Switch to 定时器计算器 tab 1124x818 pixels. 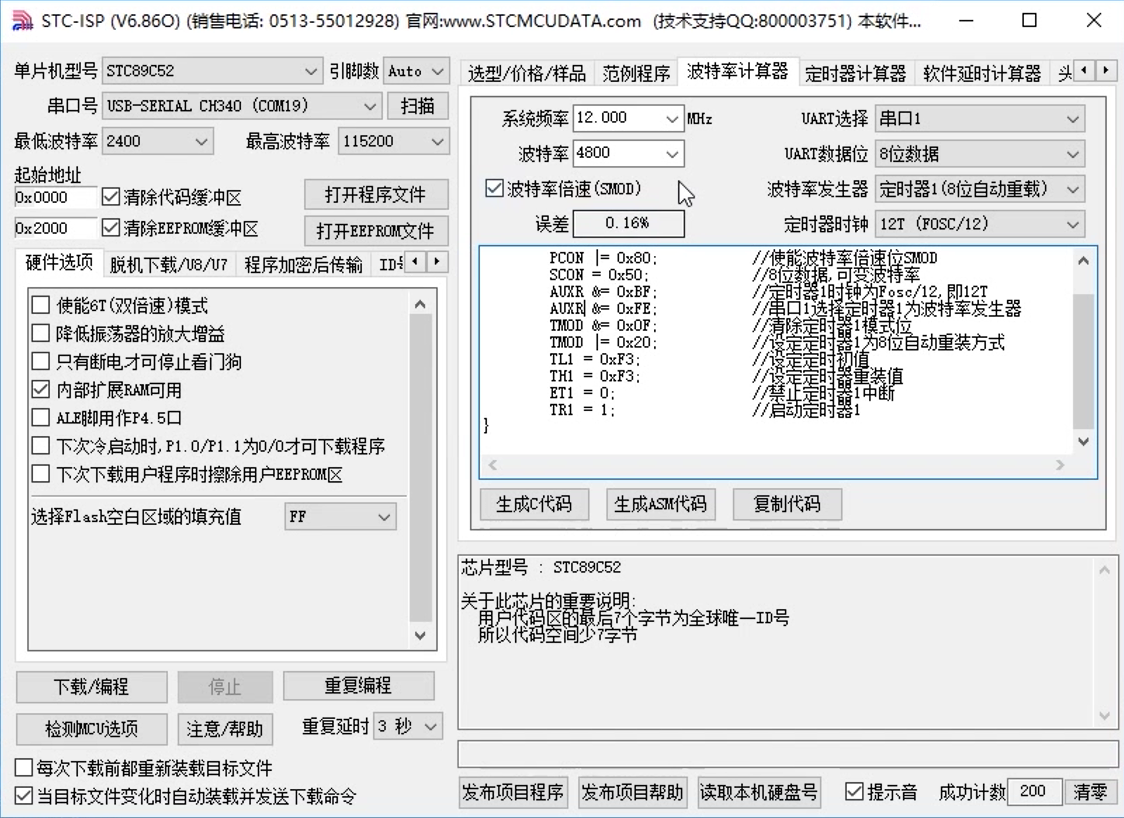point(855,72)
